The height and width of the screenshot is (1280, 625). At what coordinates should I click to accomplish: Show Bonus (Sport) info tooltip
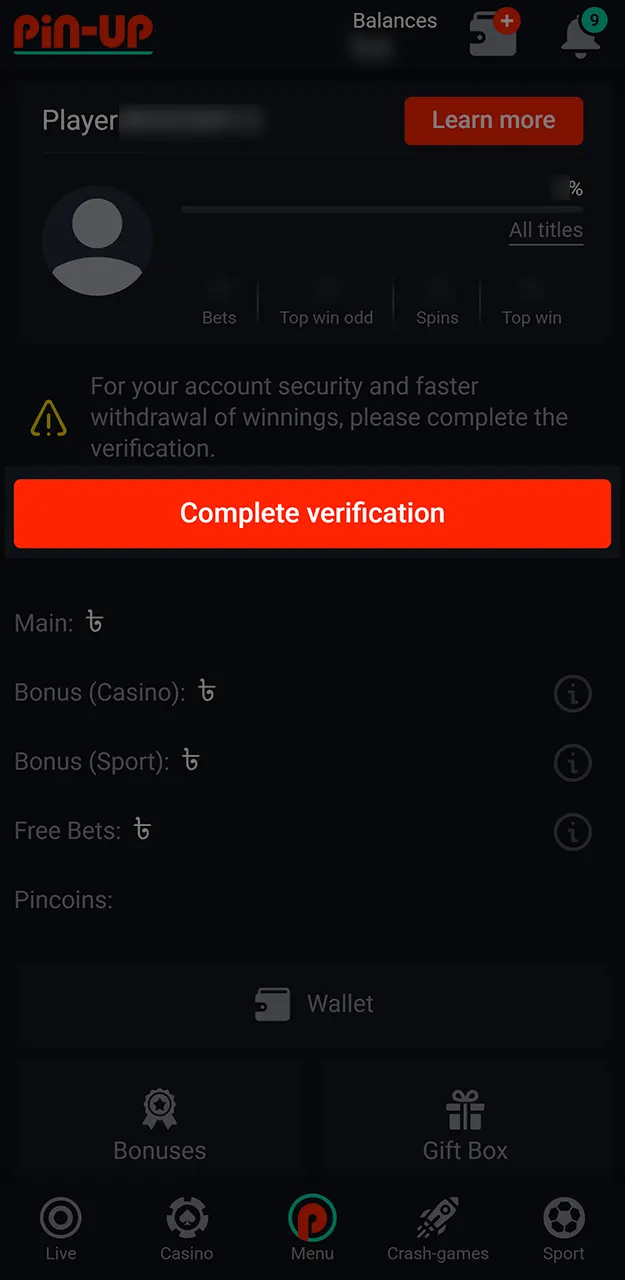[x=572, y=763]
